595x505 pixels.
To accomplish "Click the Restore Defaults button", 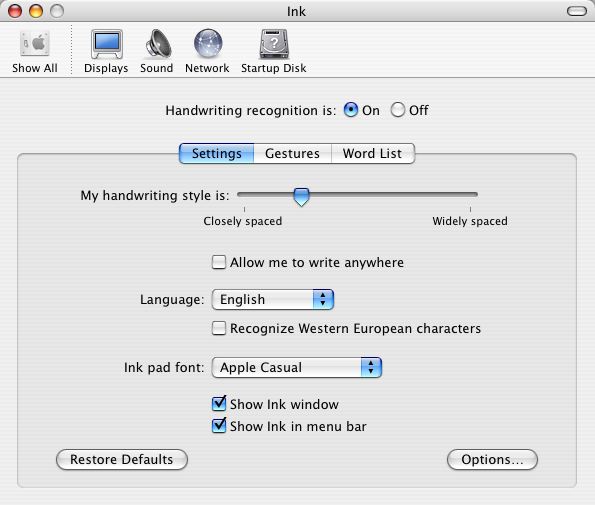I will 122,459.
